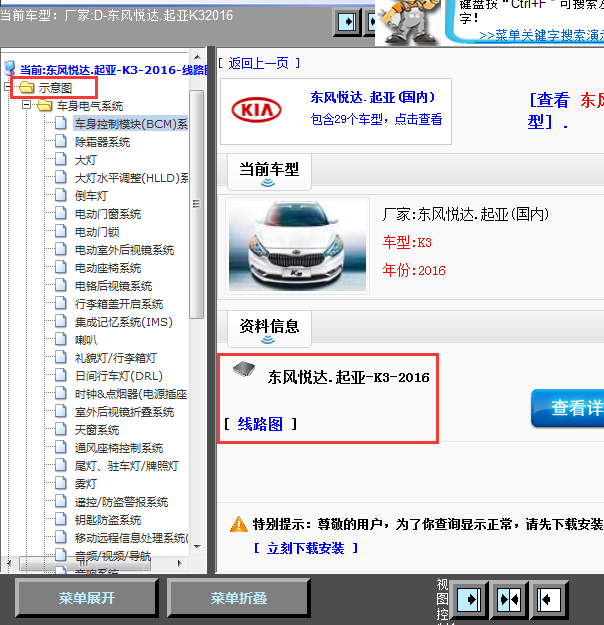Collapse the 示意图 tree node

8,86
